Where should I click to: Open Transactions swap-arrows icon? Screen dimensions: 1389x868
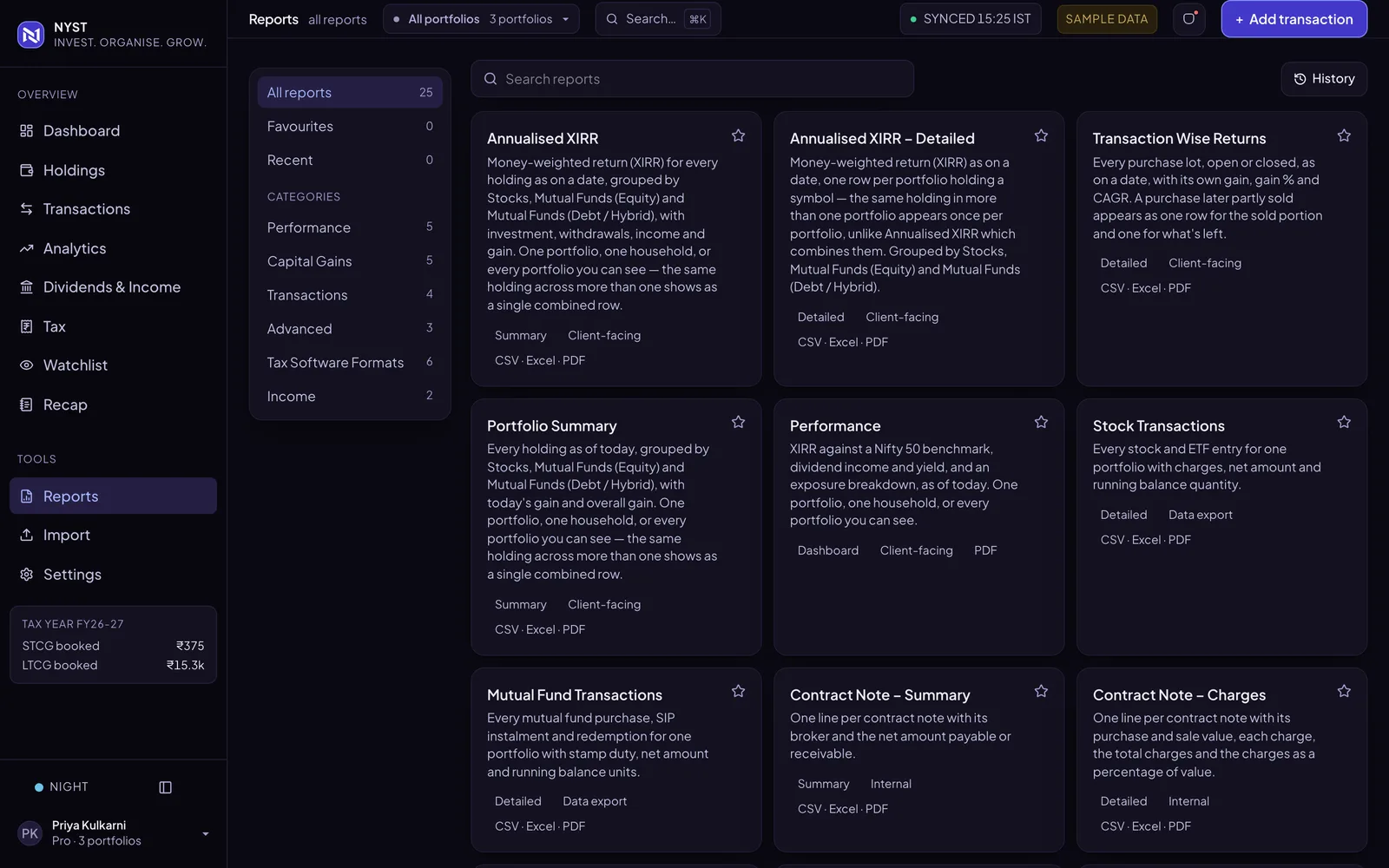pyautogui.click(x=27, y=209)
